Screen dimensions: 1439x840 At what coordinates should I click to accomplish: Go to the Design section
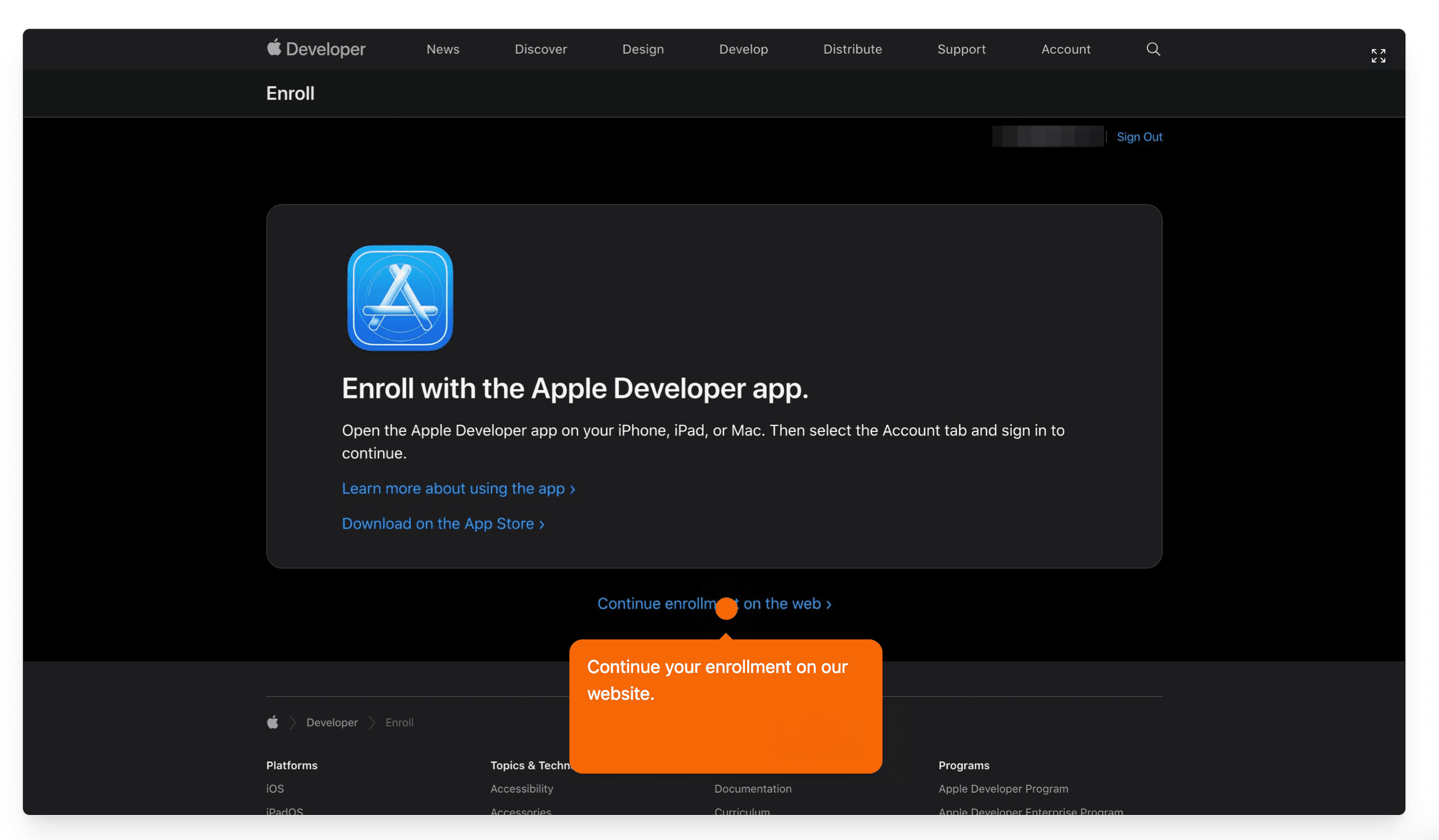tap(642, 49)
